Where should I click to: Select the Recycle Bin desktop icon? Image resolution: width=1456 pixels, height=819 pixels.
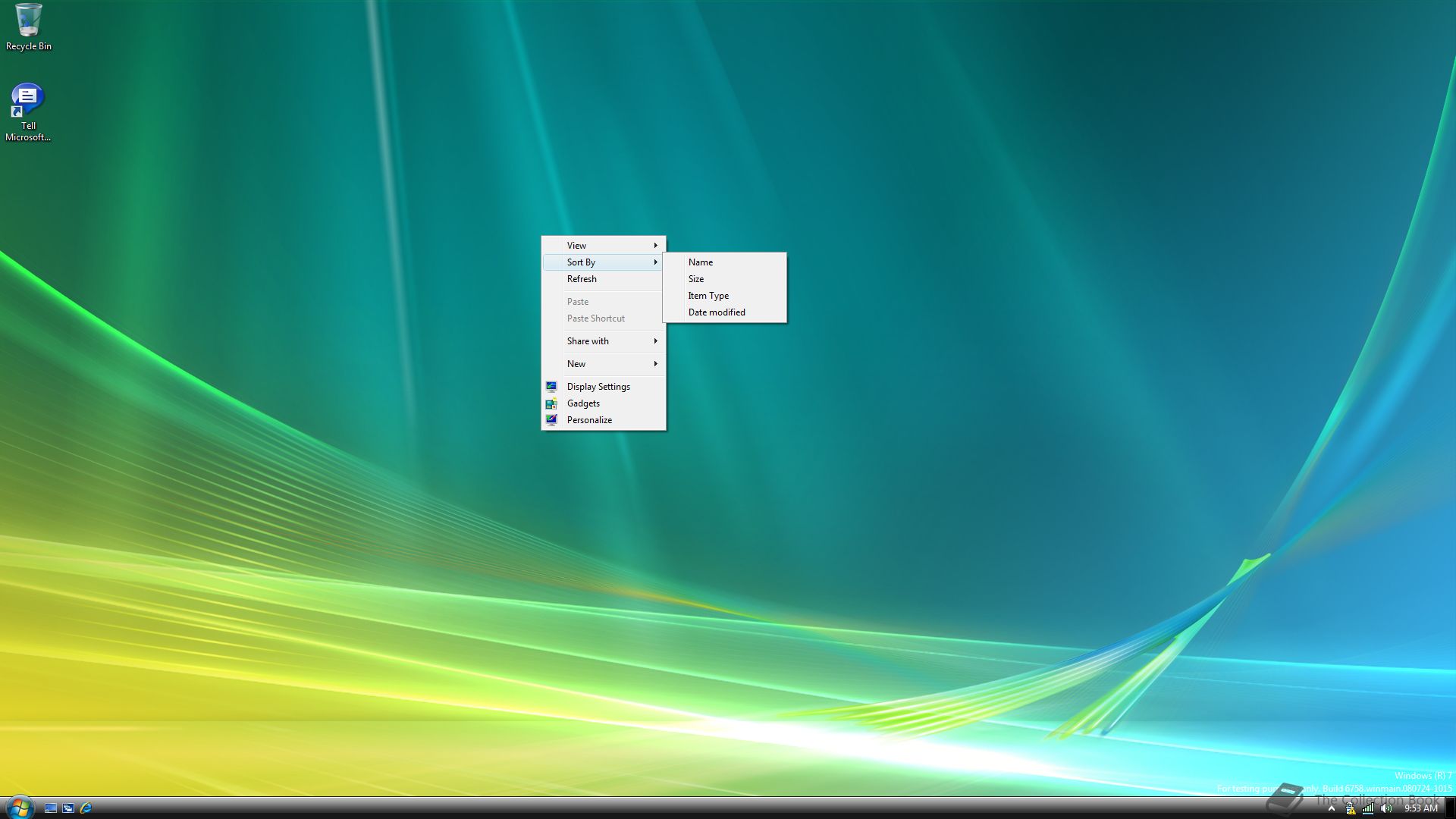[28, 27]
